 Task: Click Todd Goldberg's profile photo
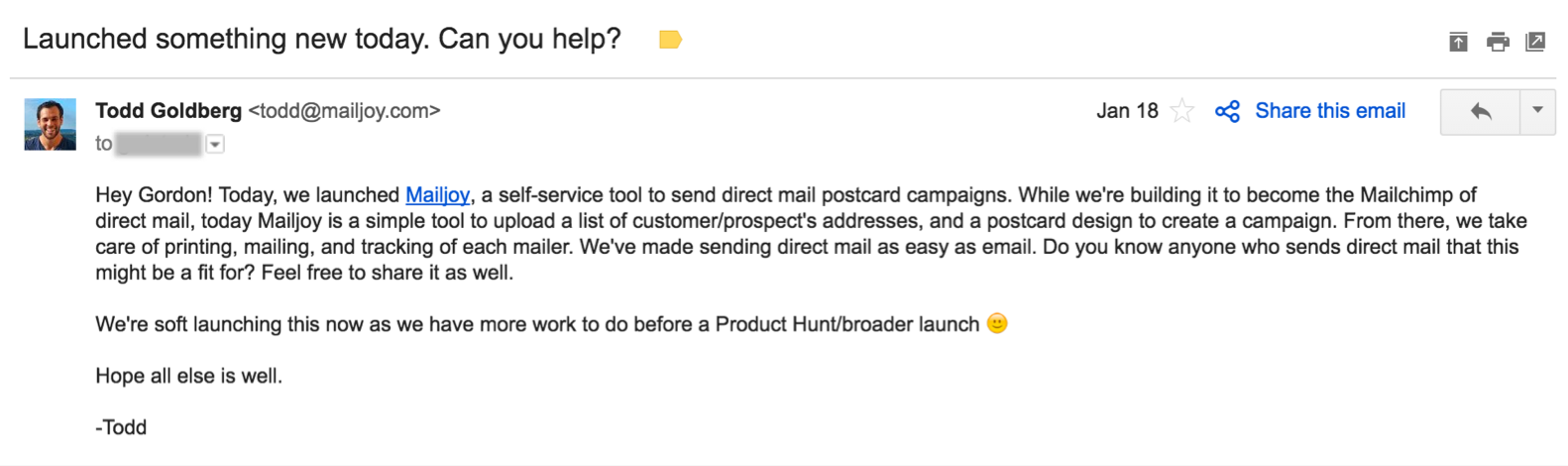coord(51,124)
